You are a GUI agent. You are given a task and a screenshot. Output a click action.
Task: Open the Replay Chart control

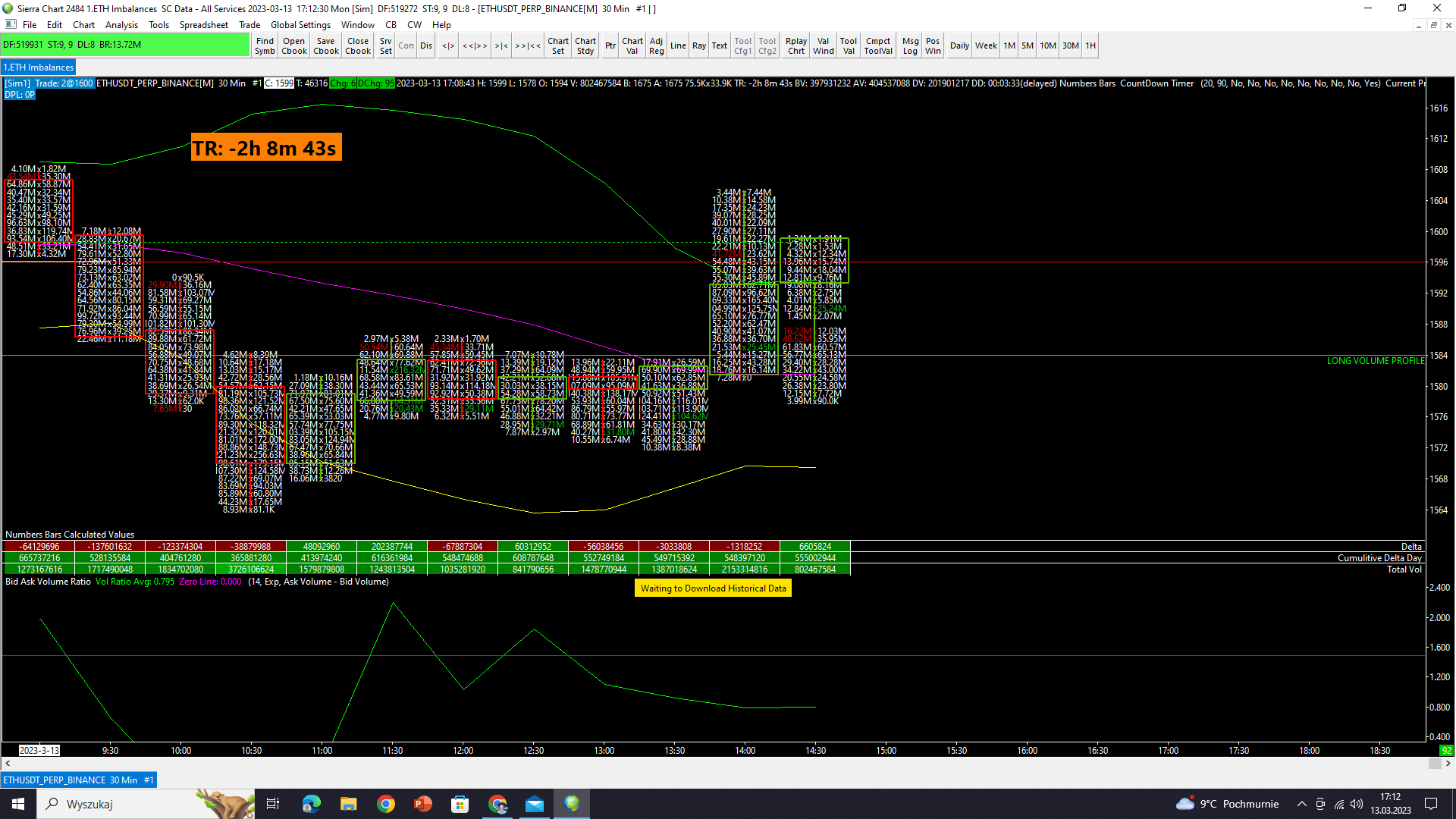point(795,46)
